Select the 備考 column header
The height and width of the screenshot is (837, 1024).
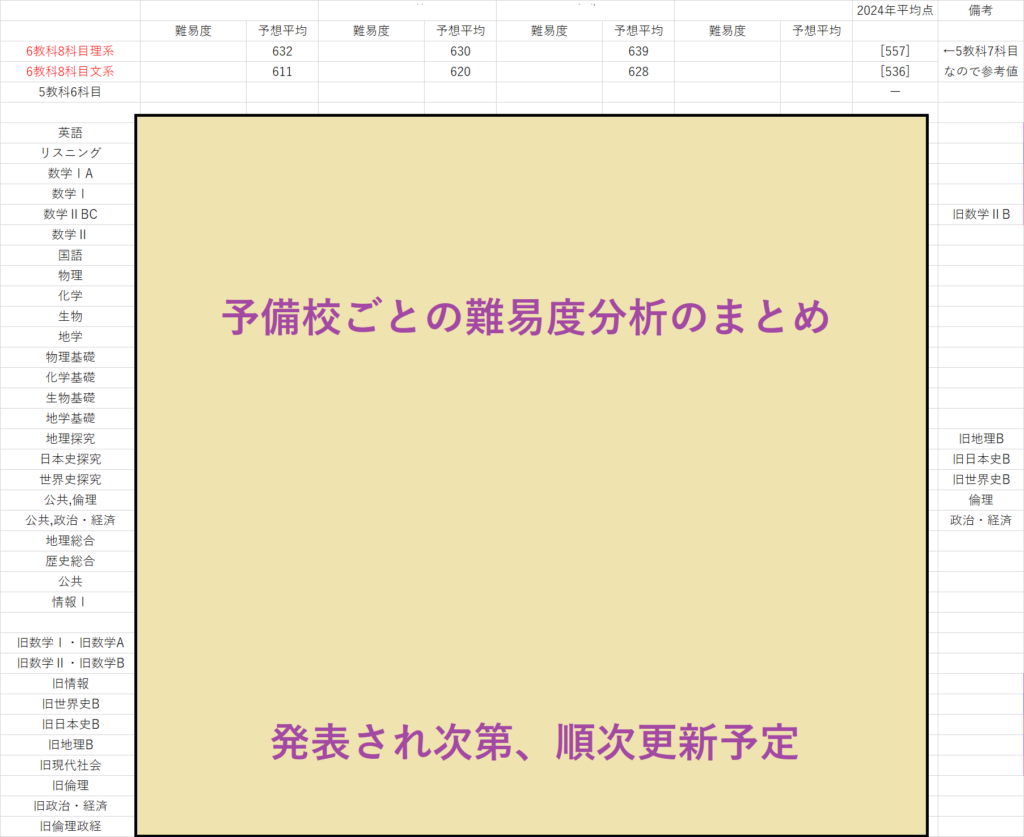point(983,9)
